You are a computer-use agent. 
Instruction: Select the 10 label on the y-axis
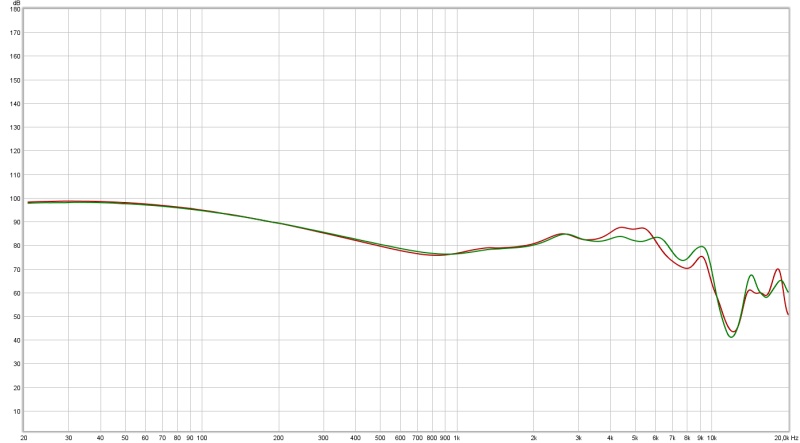(16, 411)
